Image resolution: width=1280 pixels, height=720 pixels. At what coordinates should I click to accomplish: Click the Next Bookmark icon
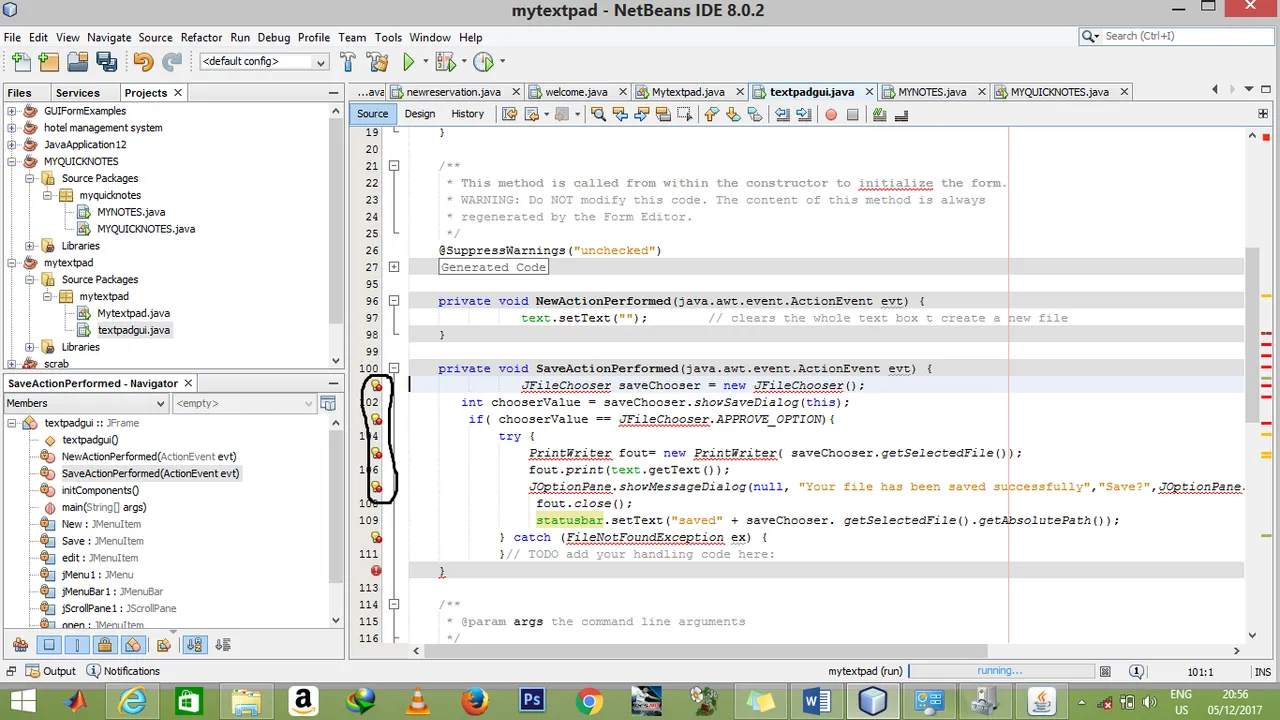[x=733, y=114]
